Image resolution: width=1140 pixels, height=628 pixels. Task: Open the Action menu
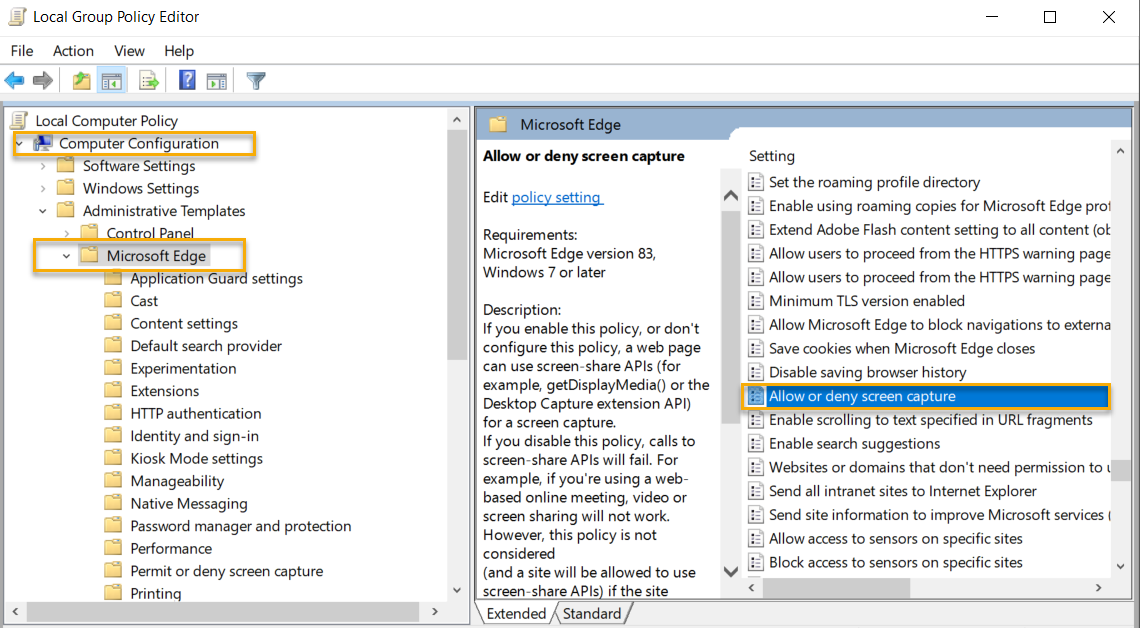pos(73,50)
